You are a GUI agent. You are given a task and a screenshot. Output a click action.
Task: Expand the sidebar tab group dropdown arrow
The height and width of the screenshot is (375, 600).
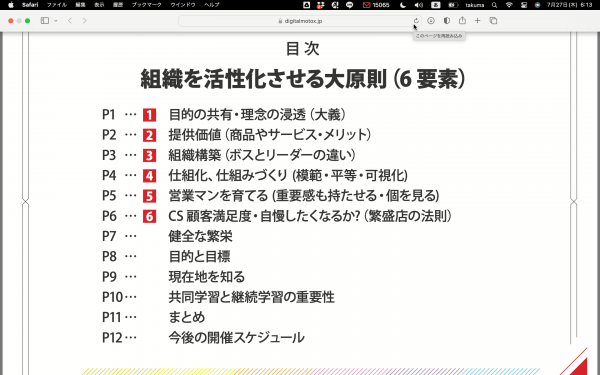(56, 21)
